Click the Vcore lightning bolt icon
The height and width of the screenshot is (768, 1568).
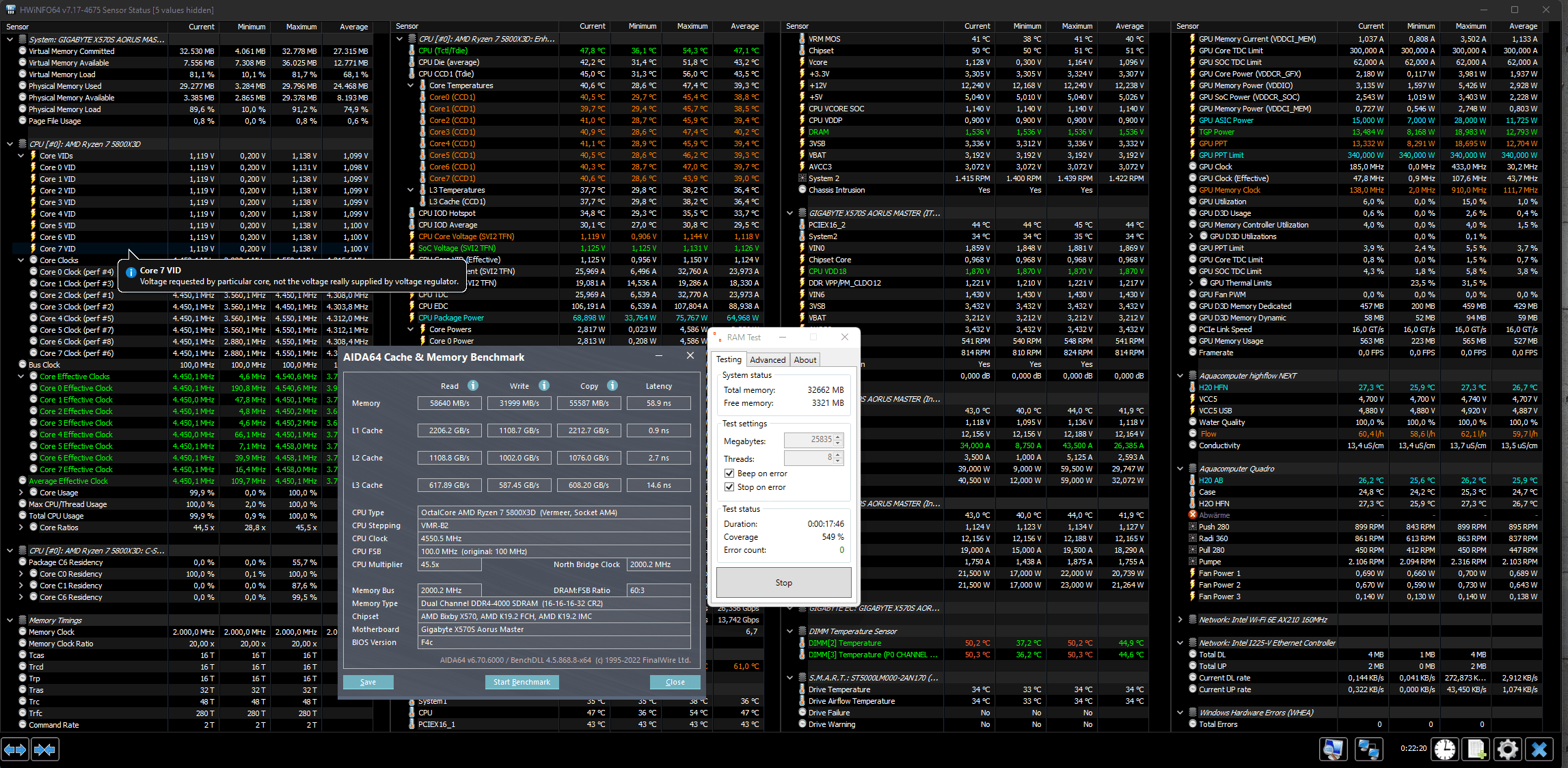802,62
